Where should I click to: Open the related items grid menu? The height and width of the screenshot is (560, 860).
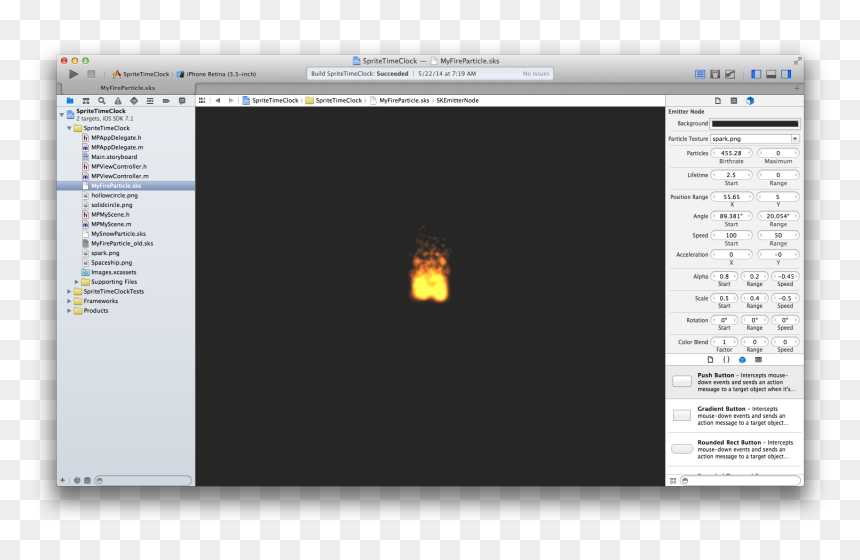tap(202, 100)
